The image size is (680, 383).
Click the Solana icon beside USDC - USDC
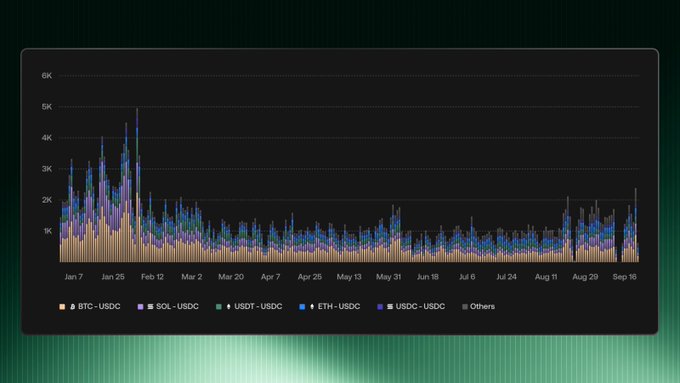tap(390, 307)
